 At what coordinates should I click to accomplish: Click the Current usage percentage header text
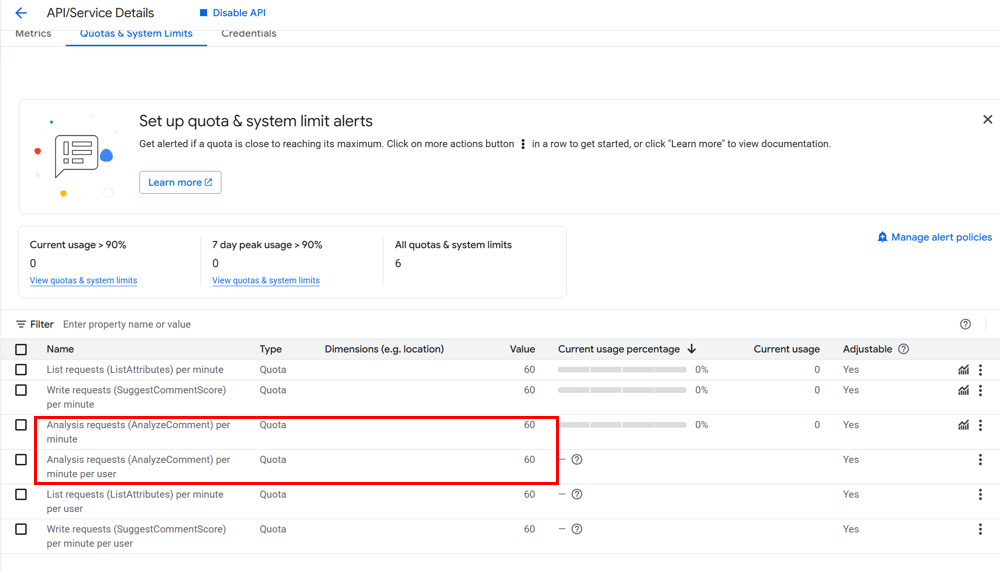tap(619, 349)
